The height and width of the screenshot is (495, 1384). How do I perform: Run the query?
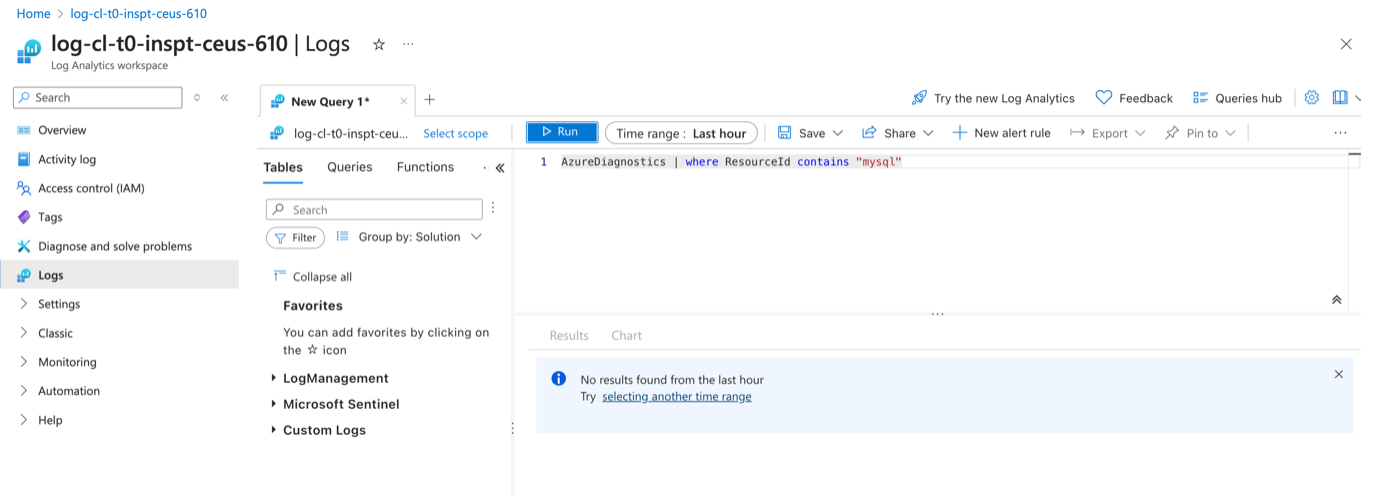(x=562, y=132)
